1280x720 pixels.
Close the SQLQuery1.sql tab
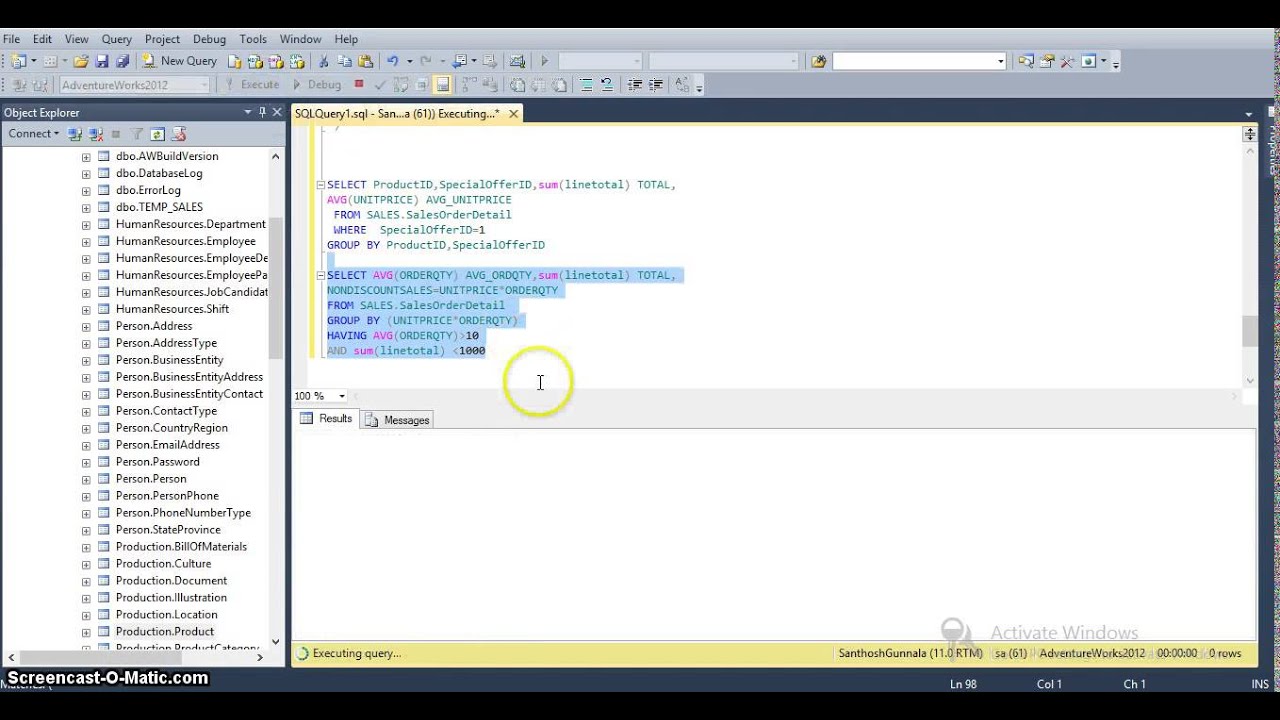pos(513,114)
